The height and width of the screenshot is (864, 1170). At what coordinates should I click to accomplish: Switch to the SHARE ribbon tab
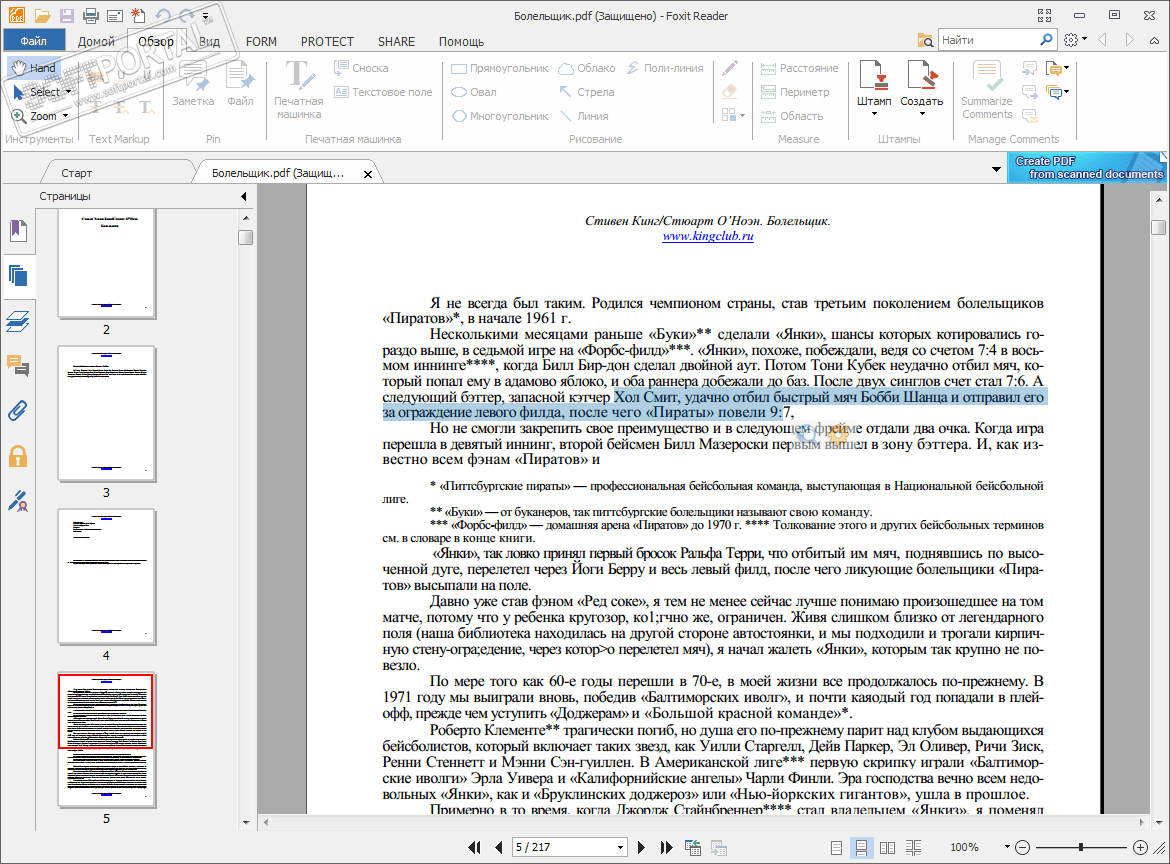[396, 42]
